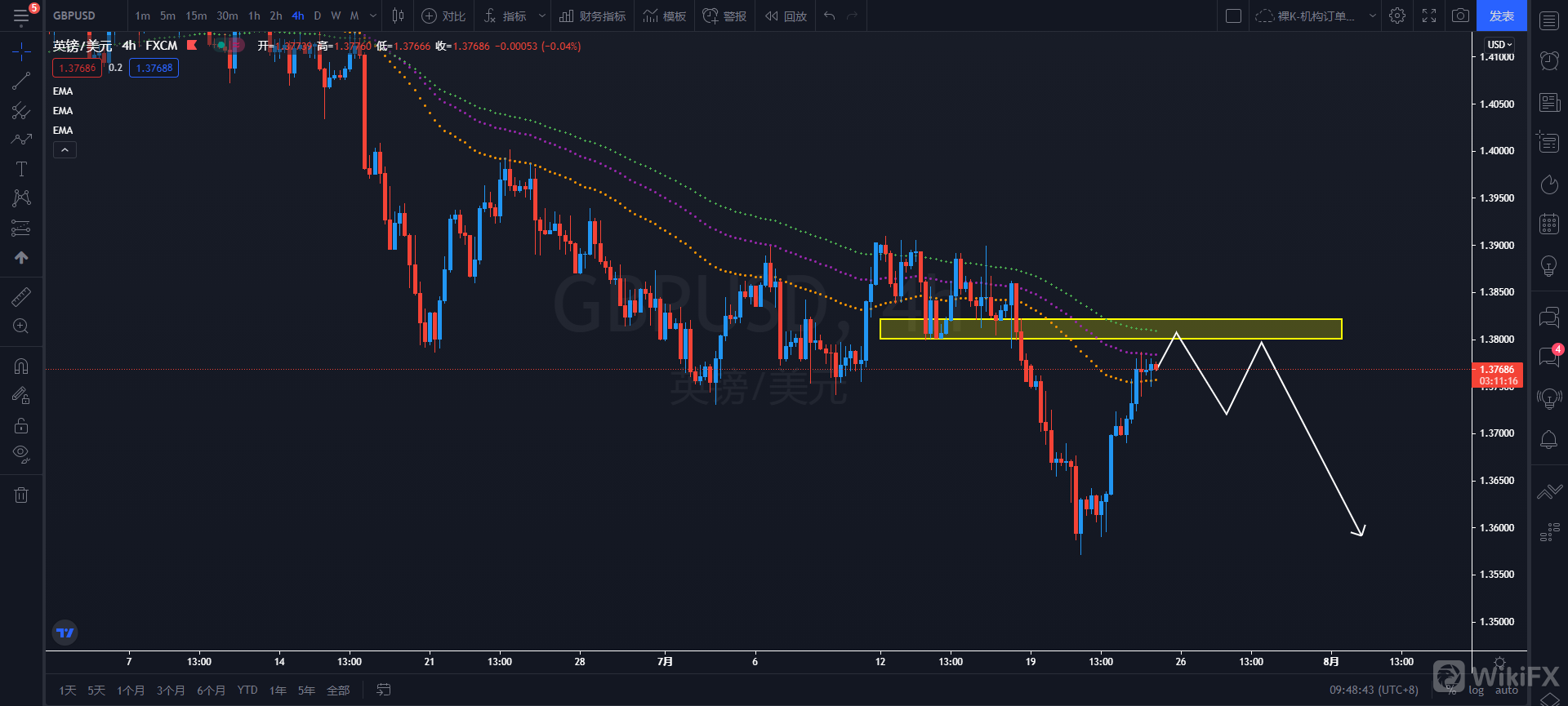Switch to the 1h timeframe
1568x706 pixels.
click(254, 16)
